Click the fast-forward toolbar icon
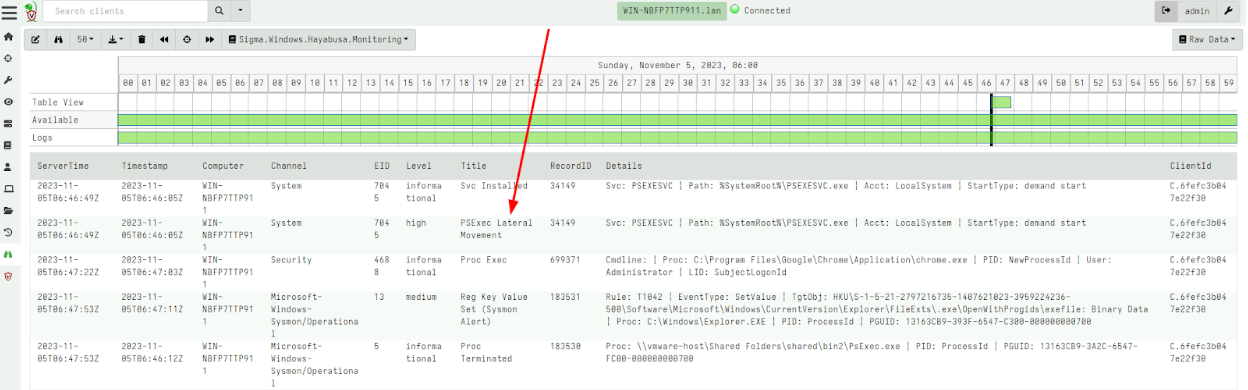 tap(210, 40)
